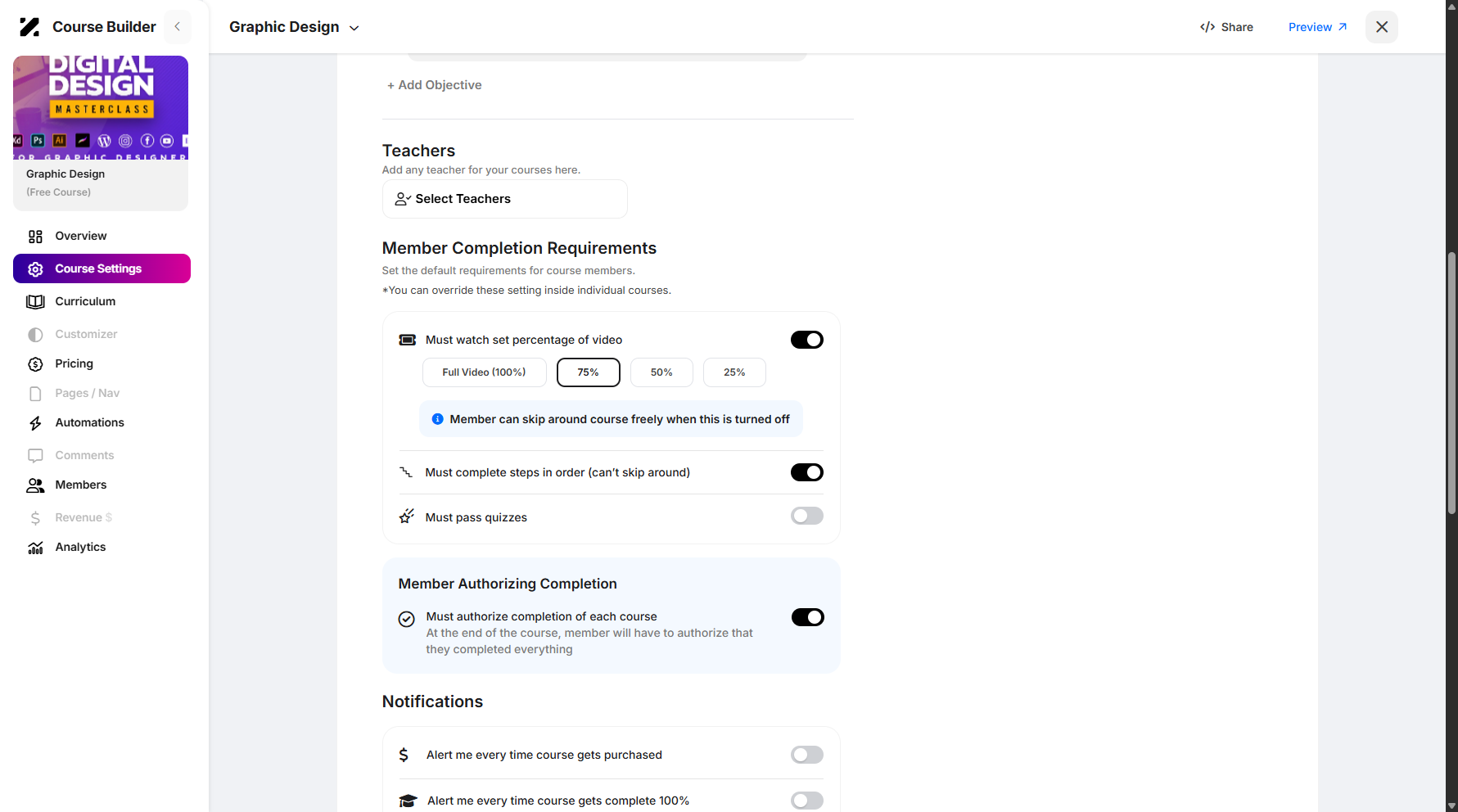Collapse the sidebar with the chevron button
The width and height of the screenshot is (1458, 812).
(178, 27)
